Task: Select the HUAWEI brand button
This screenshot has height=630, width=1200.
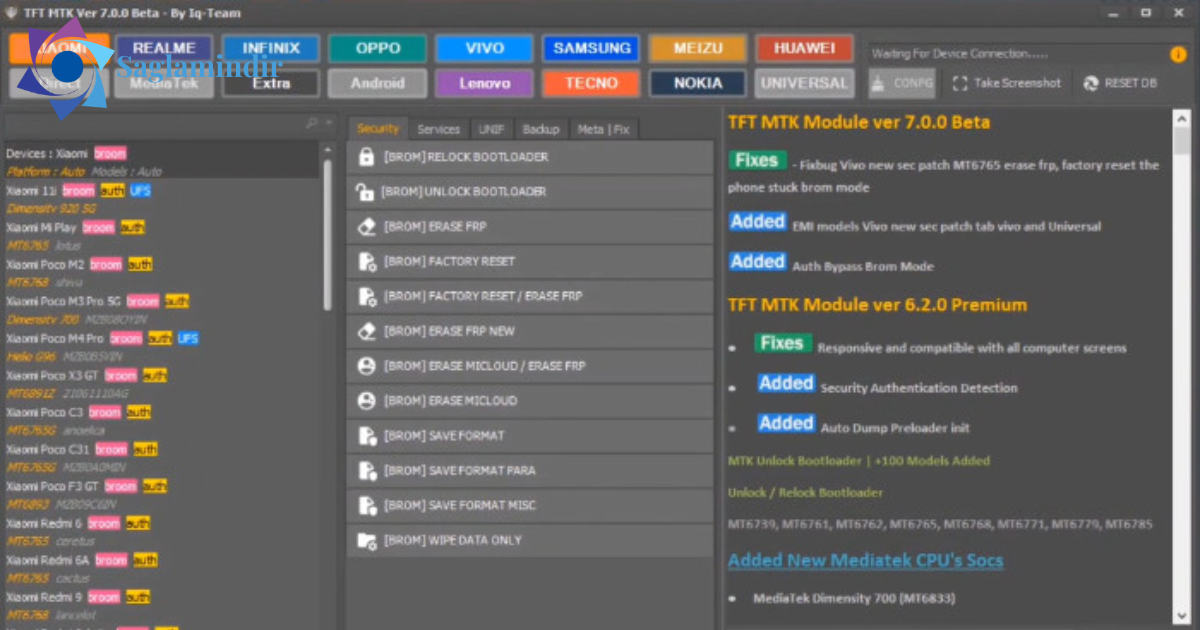Action: (x=804, y=48)
